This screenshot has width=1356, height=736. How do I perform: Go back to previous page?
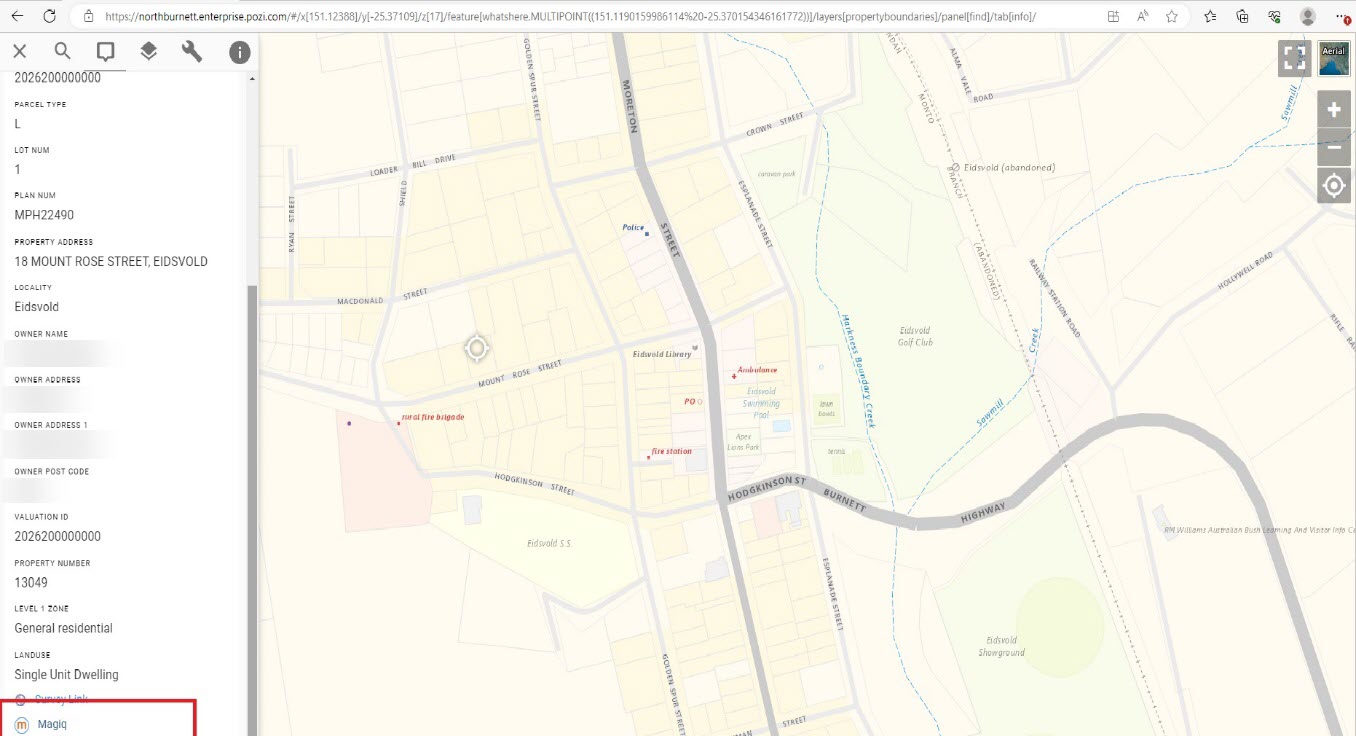click(17, 16)
